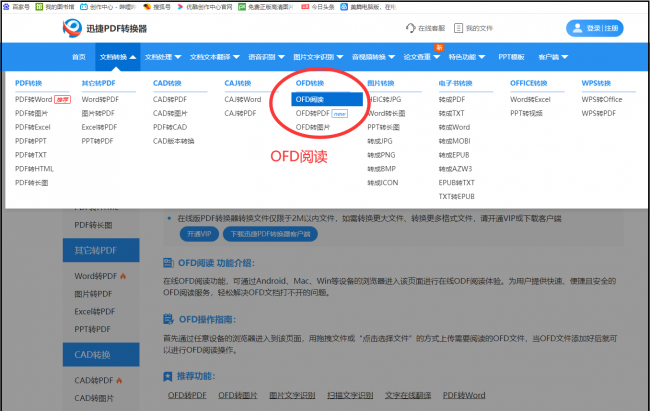The height and width of the screenshot is (411, 650).
Task: Select PDF转Excel menu entry
Action: [33, 127]
